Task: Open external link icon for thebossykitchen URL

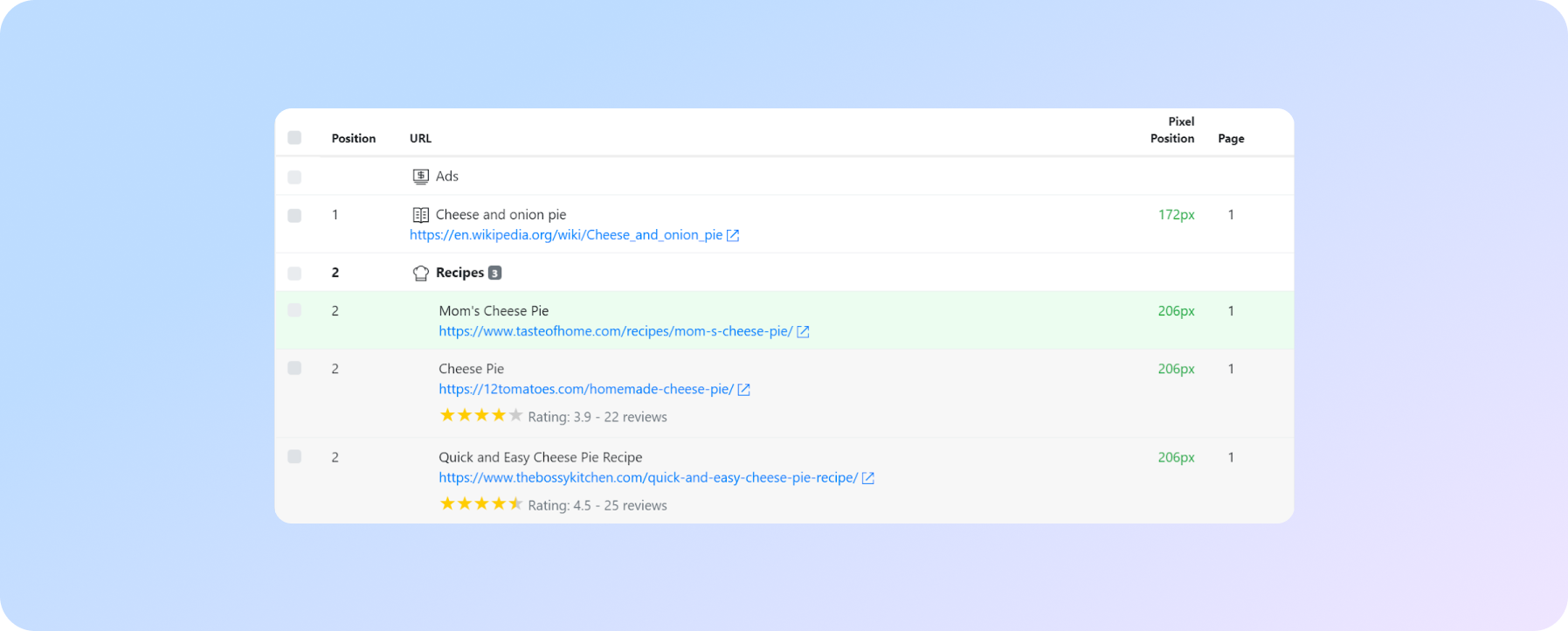Action: (x=867, y=478)
